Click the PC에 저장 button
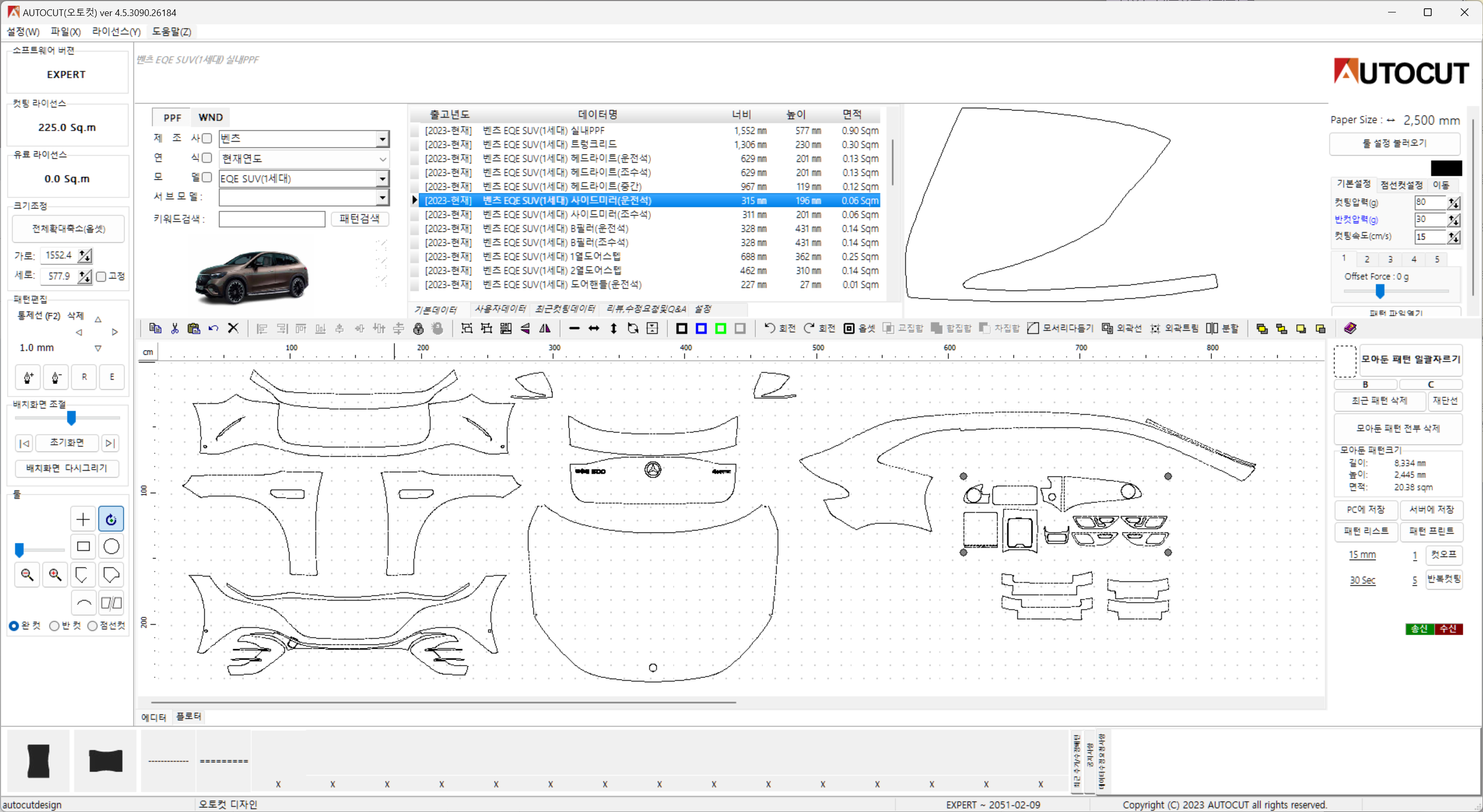 click(1366, 509)
